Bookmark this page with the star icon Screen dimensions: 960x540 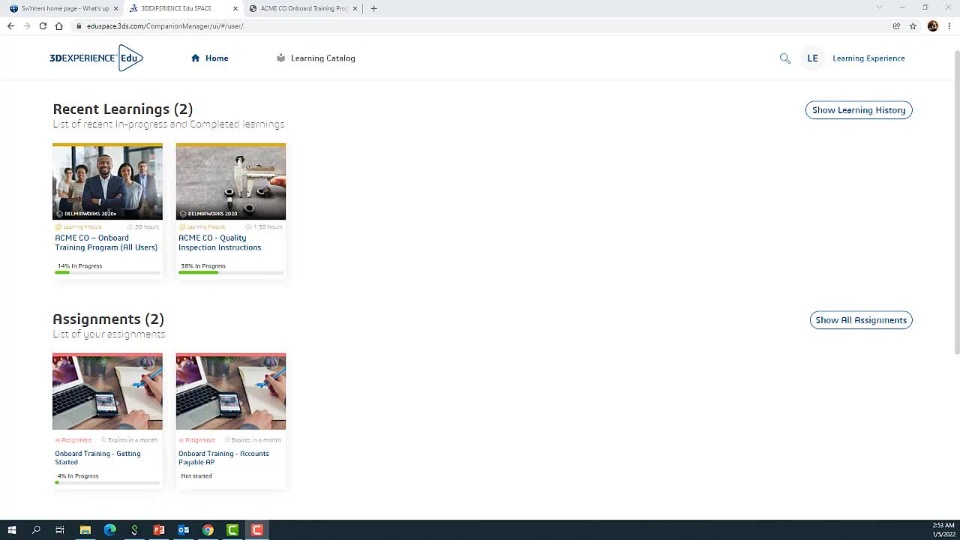[x=913, y=26]
